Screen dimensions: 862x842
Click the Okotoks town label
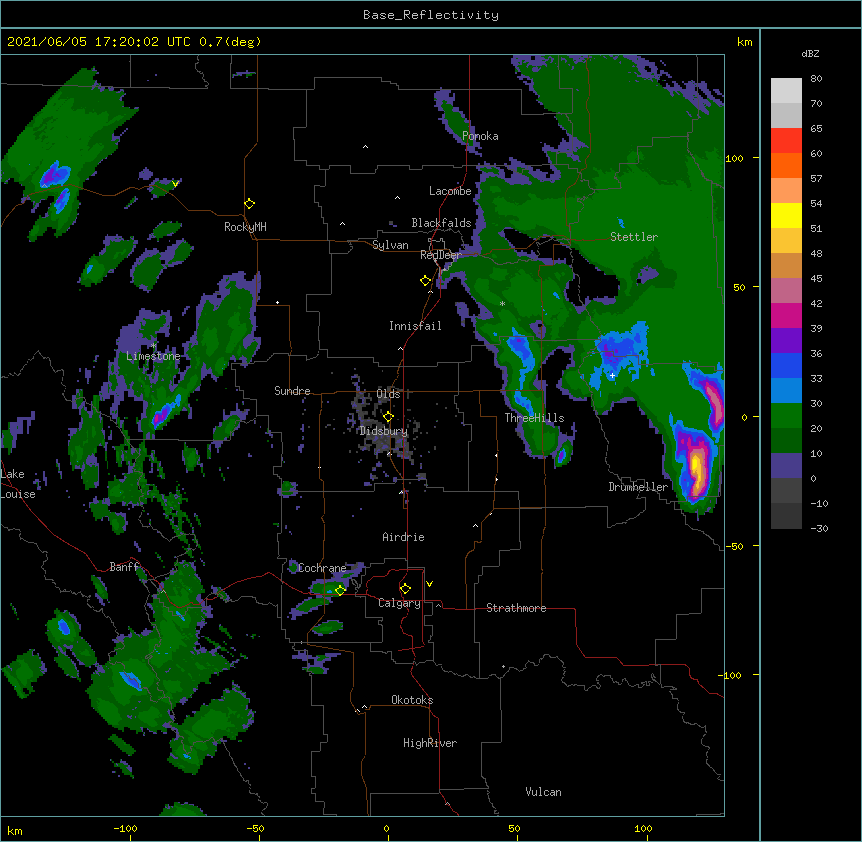412,700
